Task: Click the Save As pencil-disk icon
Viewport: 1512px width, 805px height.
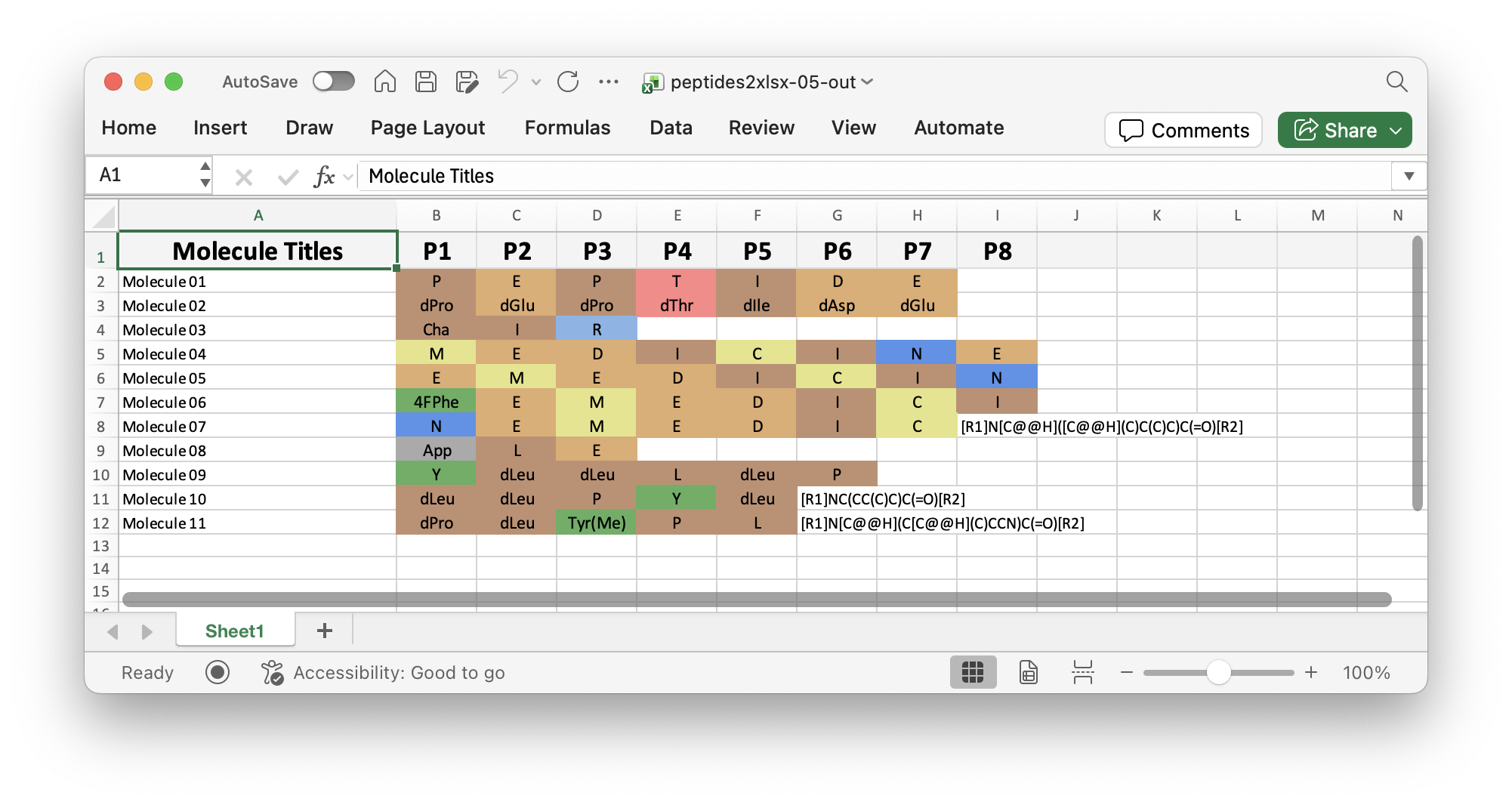Action: click(x=467, y=82)
